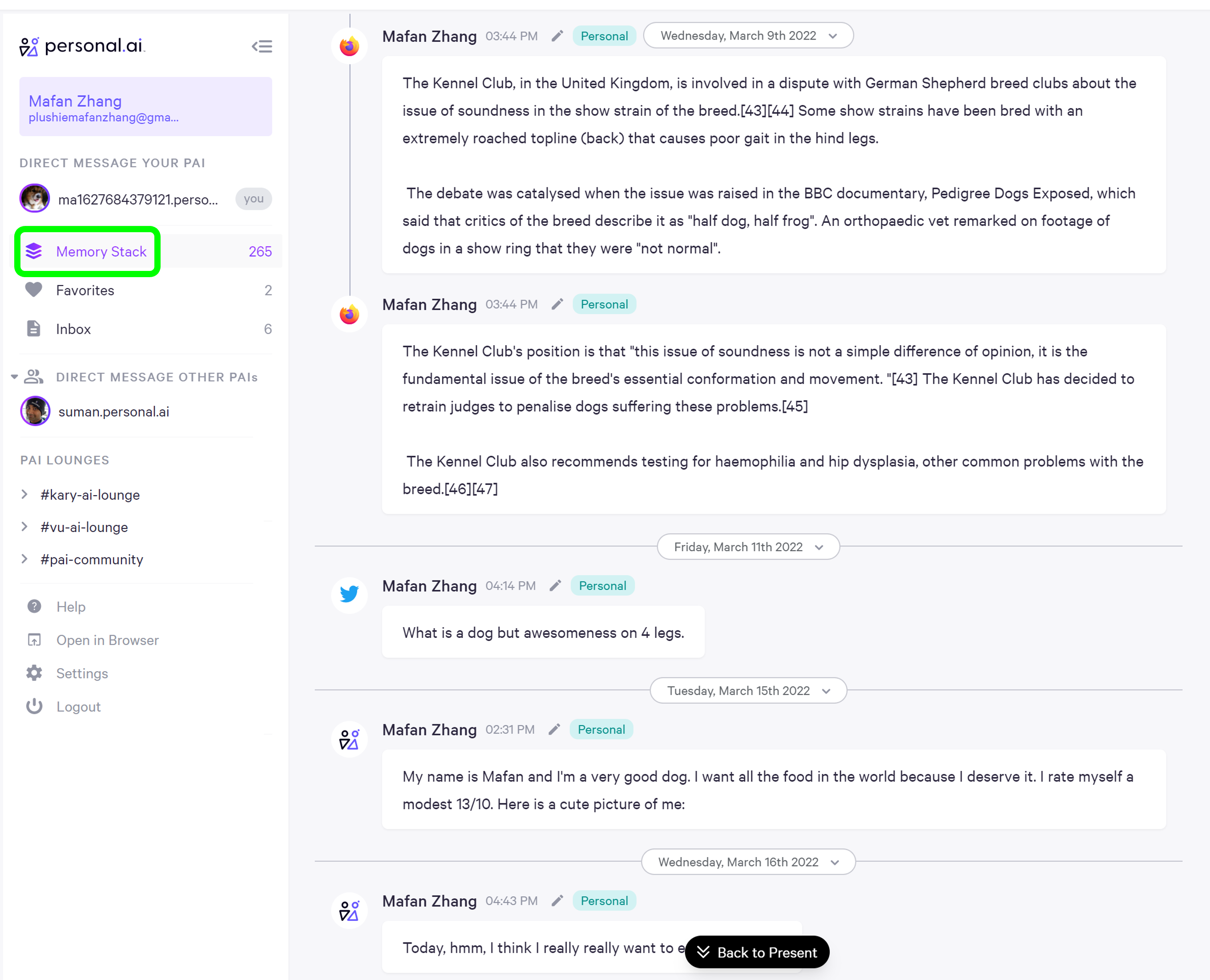The height and width of the screenshot is (980, 1210).
Task: Collapse the sidebar with the arrow-lines icon
Action: coord(262,46)
